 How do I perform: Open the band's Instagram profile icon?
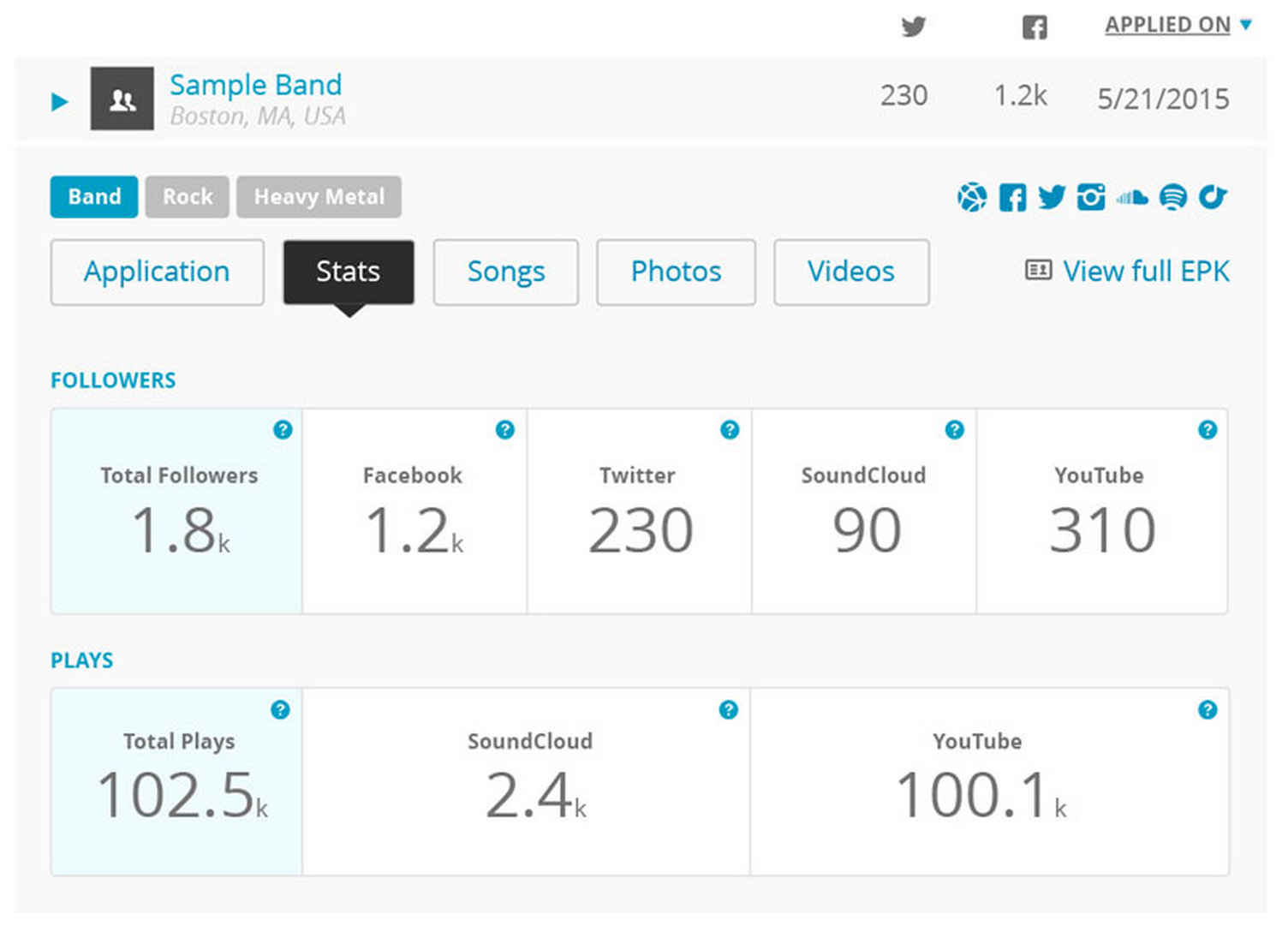click(x=1091, y=198)
